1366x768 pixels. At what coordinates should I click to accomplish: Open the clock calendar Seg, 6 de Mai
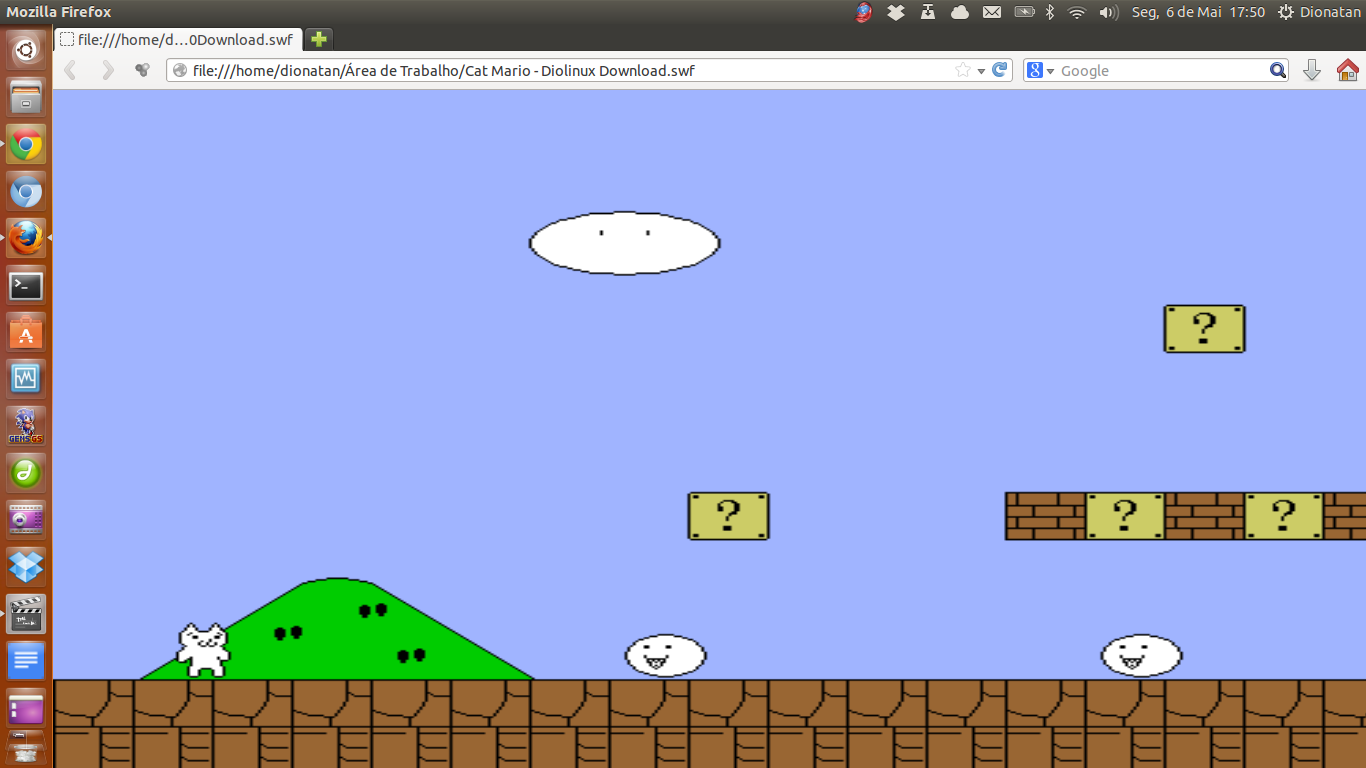point(1198,12)
